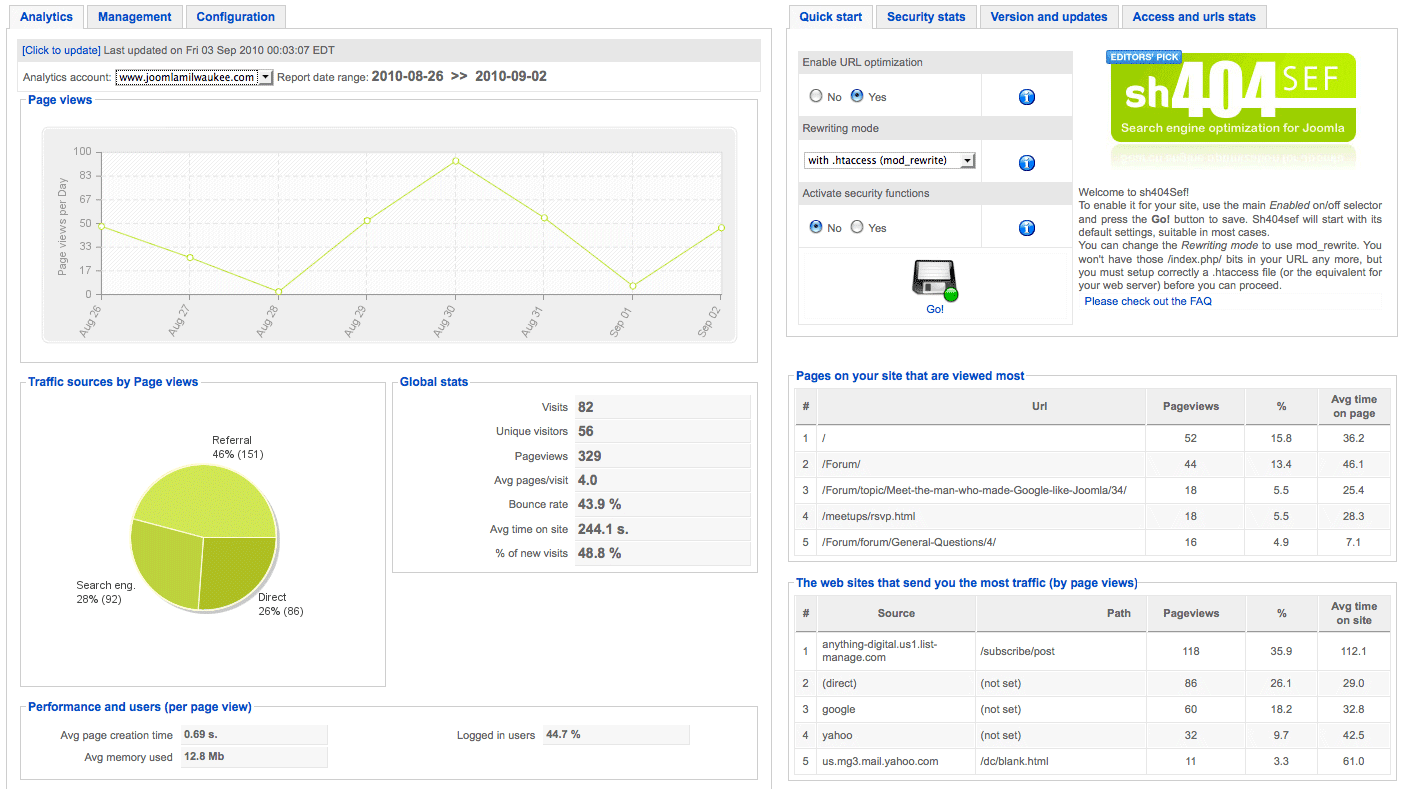Select Yes to activate security functions

[857, 227]
